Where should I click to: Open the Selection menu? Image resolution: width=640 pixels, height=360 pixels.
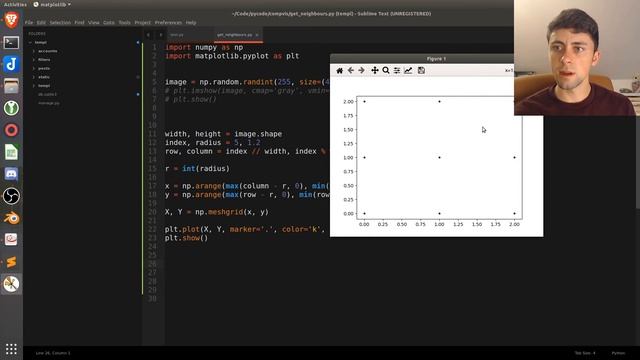coord(60,22)
